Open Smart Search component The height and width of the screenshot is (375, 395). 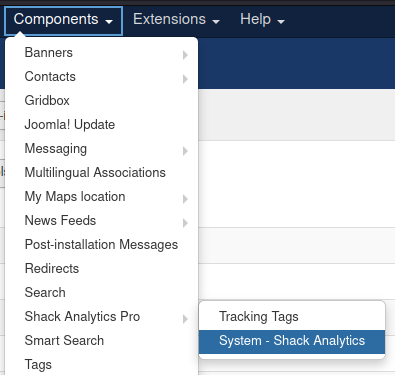tap(102, 341)
